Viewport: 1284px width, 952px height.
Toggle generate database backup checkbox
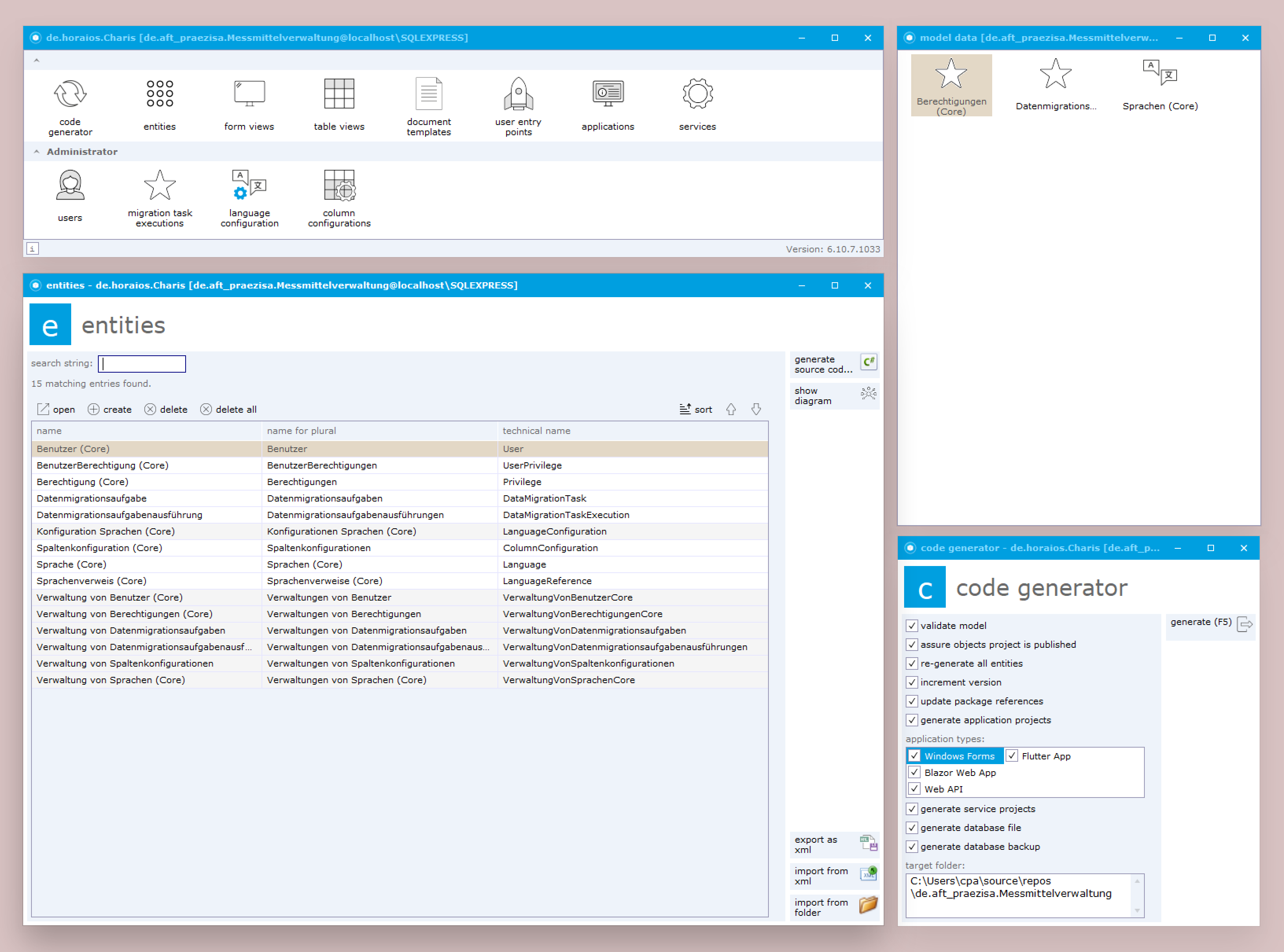[x=912, y=847]
